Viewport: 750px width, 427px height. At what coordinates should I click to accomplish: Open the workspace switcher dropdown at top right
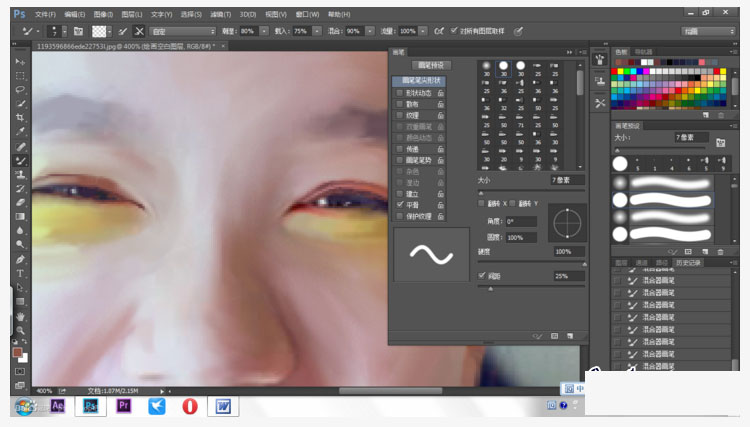pyautogui.click(x=708, y=31)
